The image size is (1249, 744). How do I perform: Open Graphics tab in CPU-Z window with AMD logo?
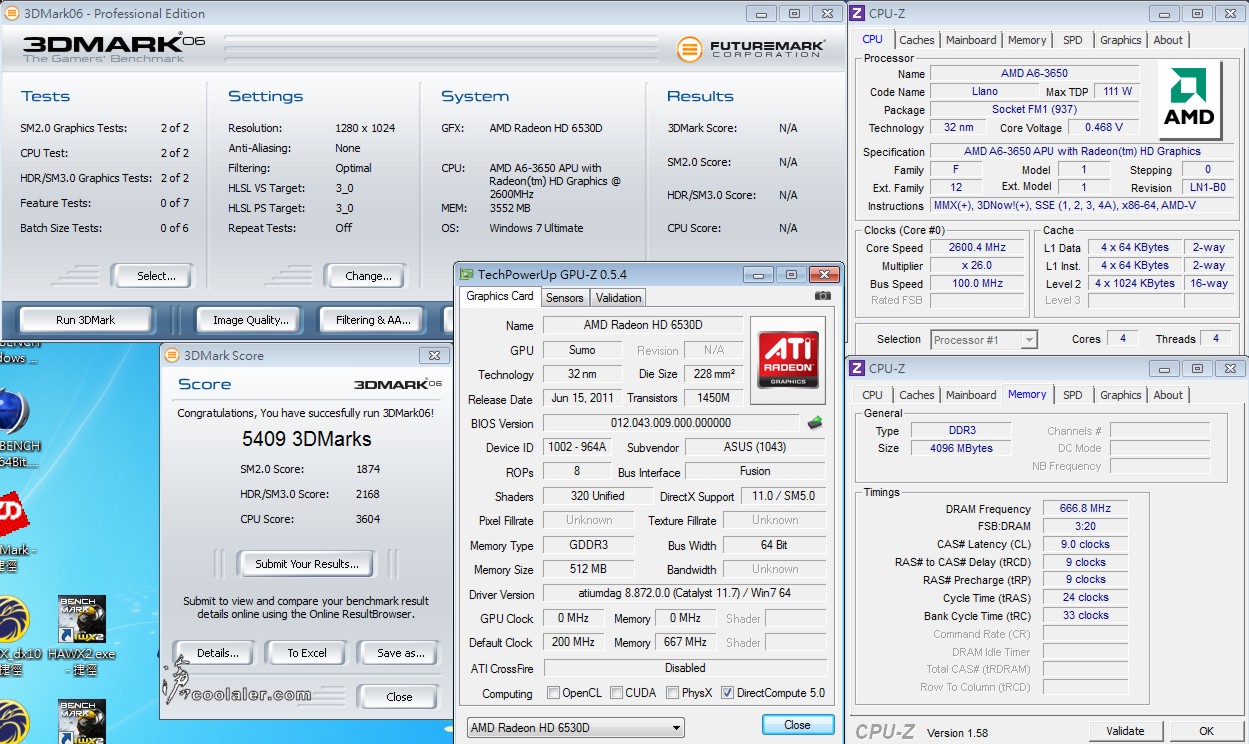(1120, 40)
